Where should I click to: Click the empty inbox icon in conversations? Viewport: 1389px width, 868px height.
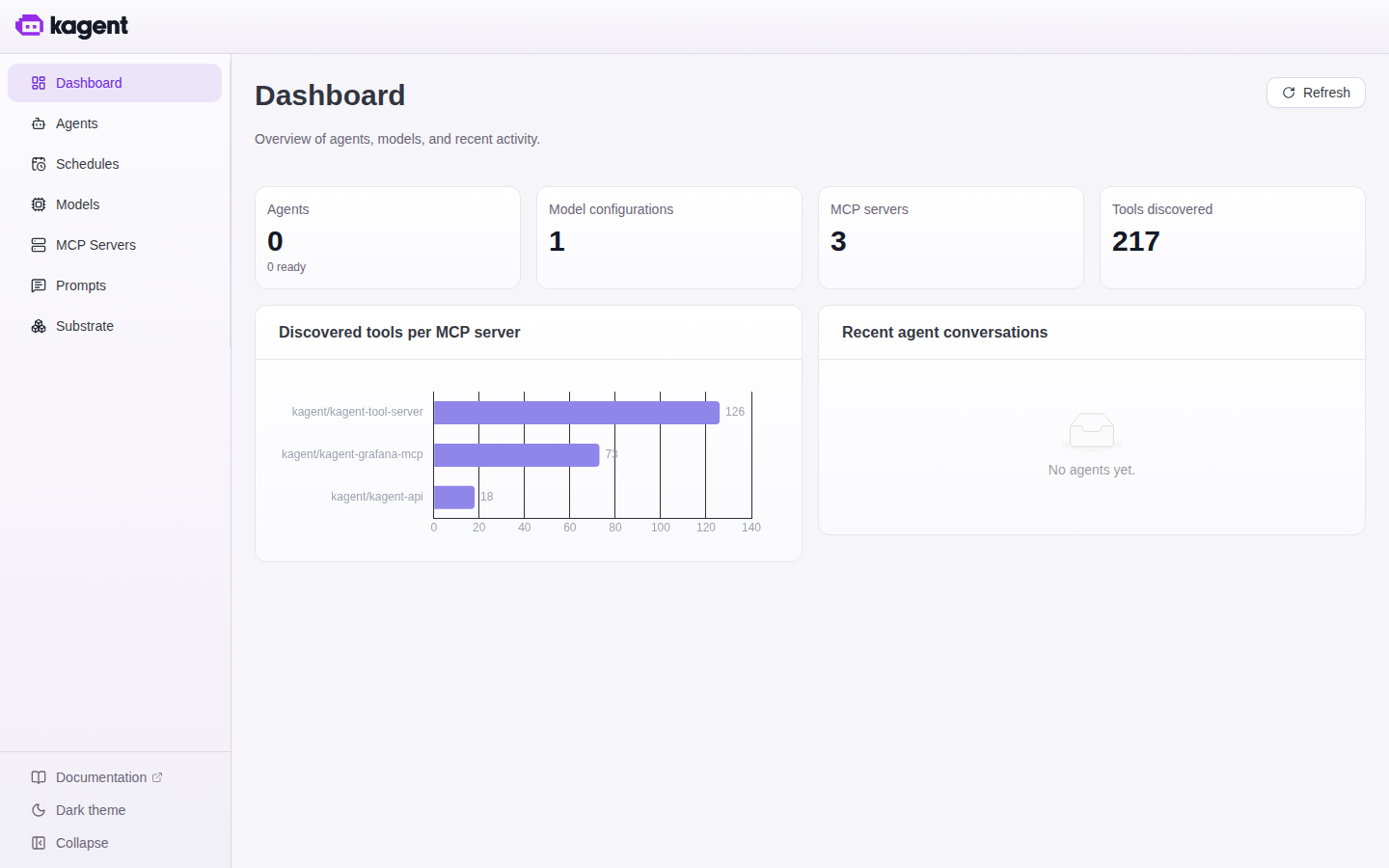click(1092, 431)
